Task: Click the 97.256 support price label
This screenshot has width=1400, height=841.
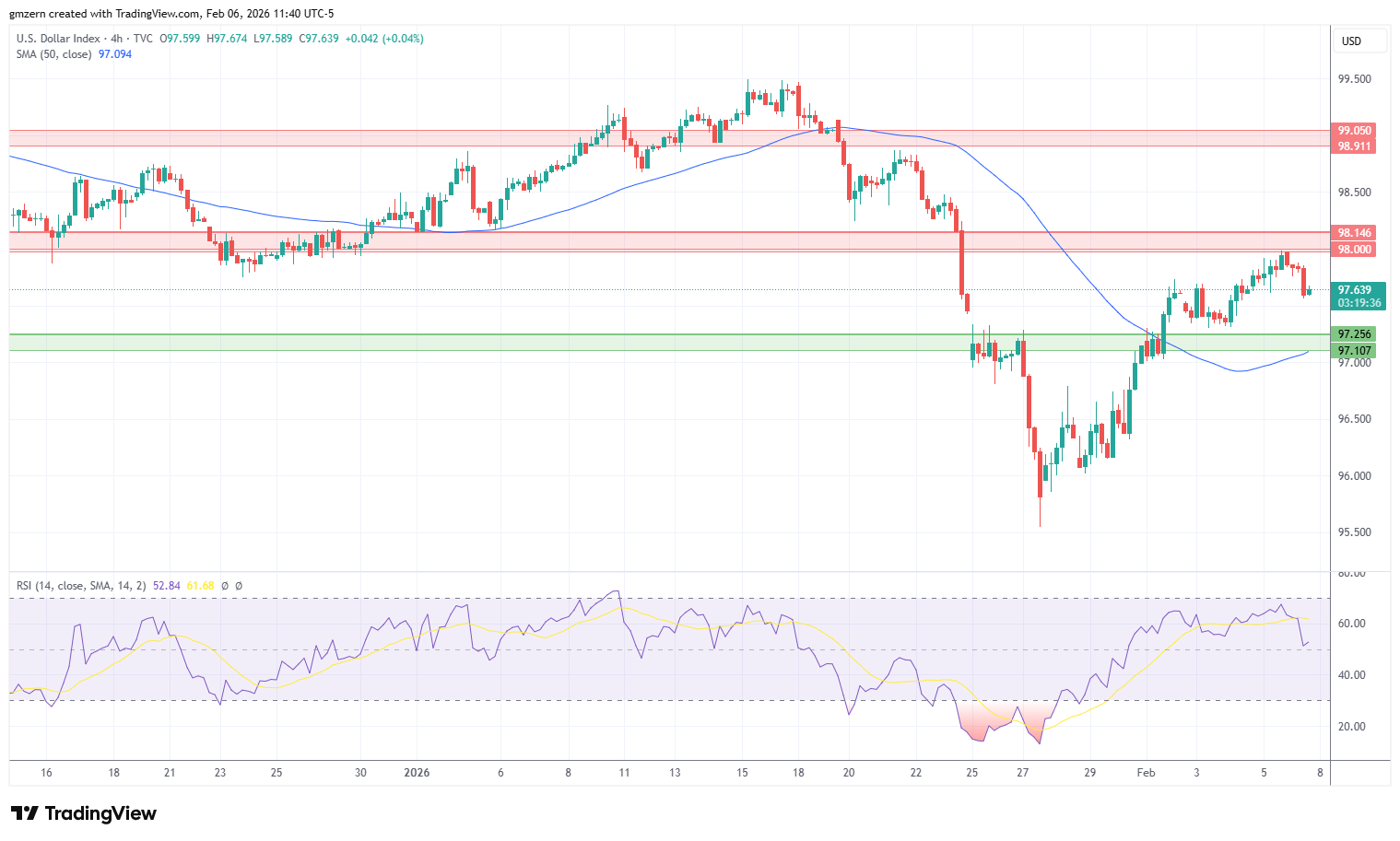Action: (x=1354, y=334)
